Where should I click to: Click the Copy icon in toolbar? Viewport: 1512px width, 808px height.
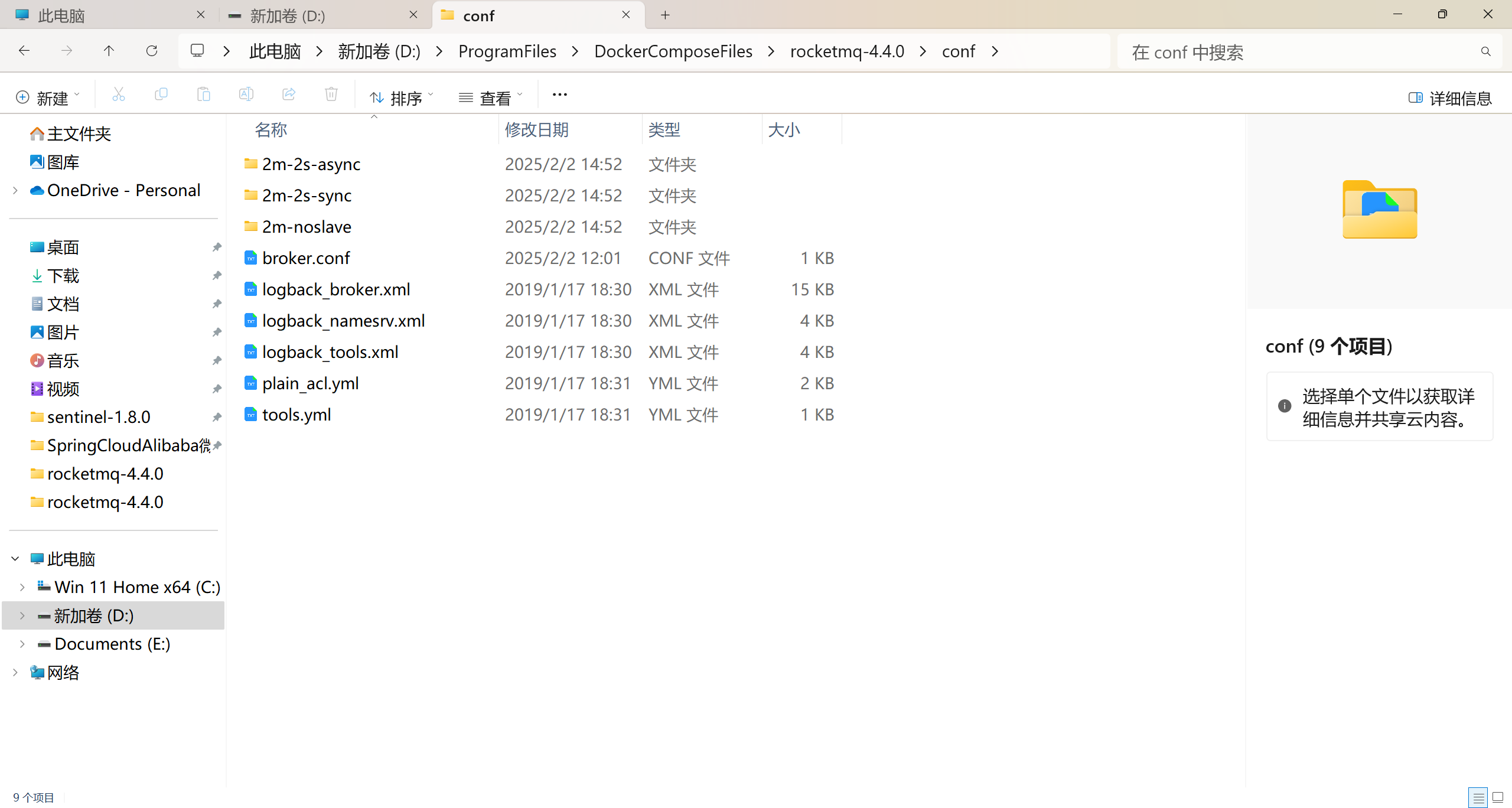[161, 95]
